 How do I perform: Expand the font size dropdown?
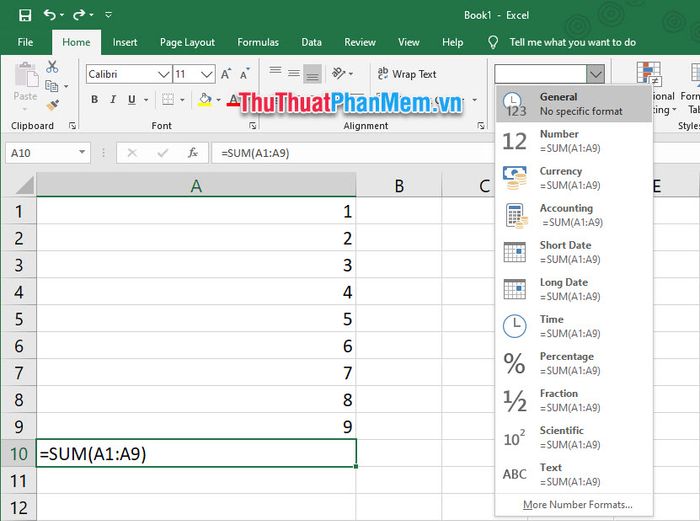(x=206, y=74)
